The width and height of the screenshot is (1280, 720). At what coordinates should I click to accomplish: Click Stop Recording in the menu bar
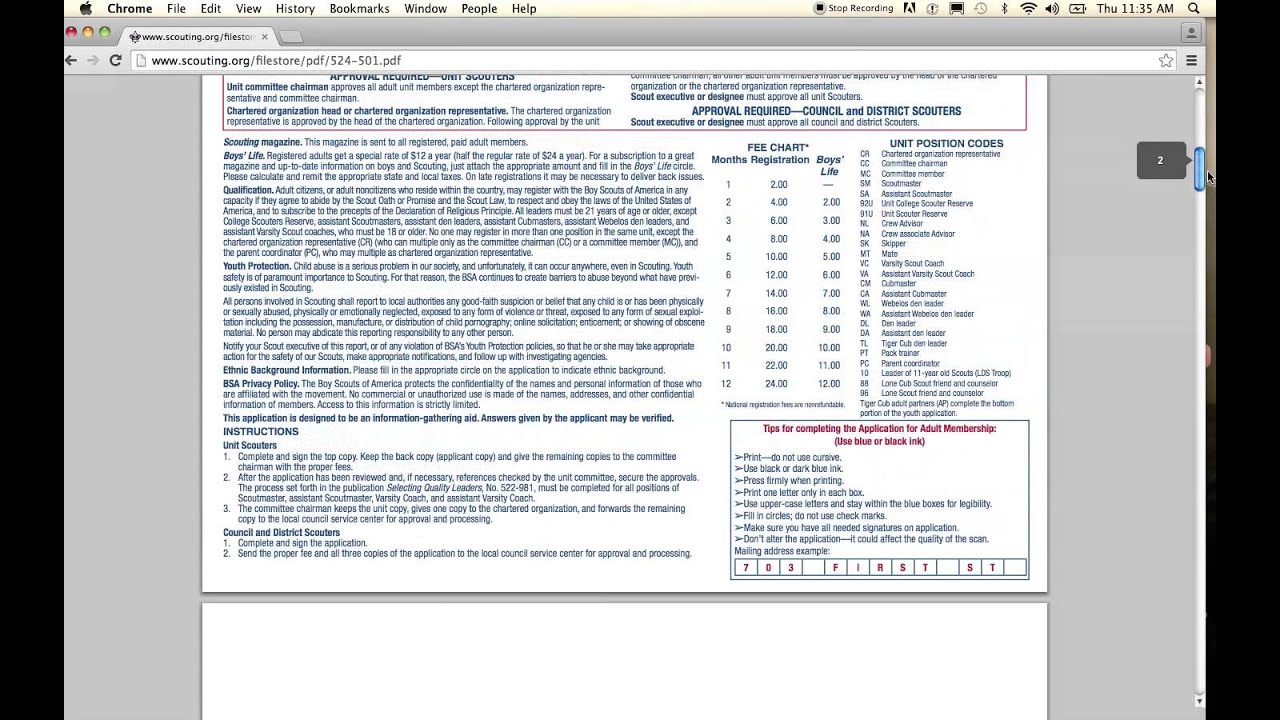853,8
